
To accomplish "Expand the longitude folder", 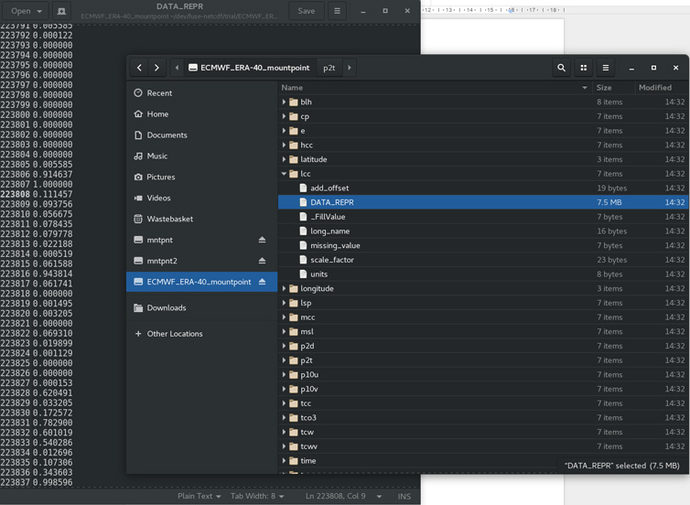I will tap(284, 289).
